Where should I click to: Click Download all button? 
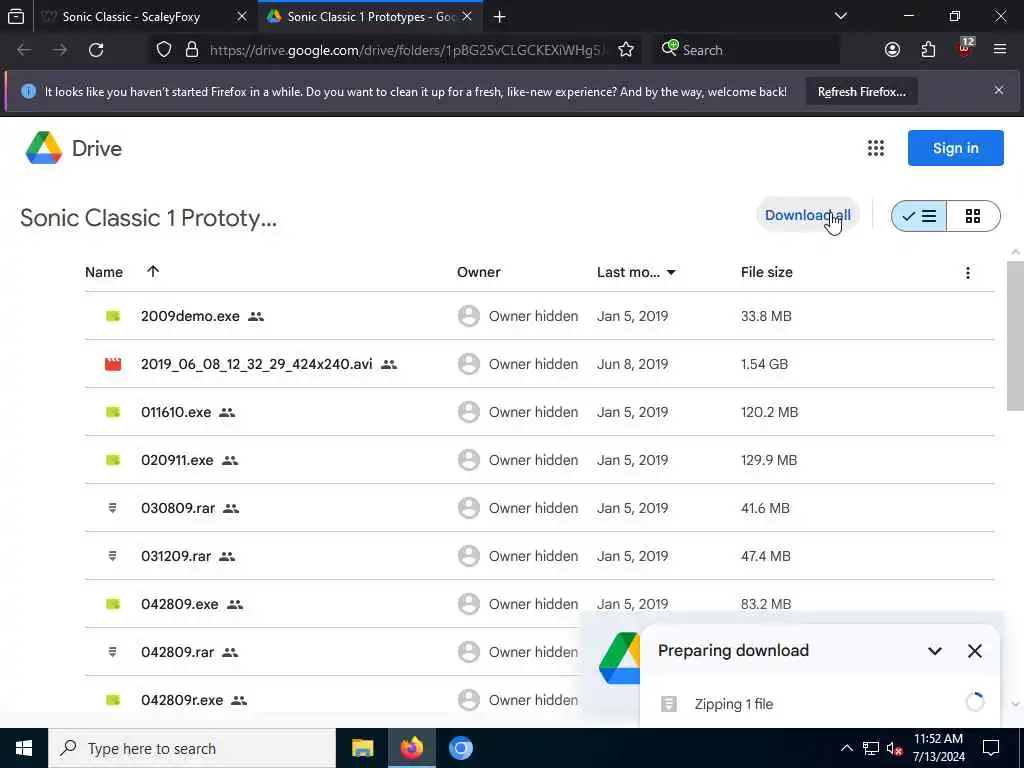[x=807, y=215]
